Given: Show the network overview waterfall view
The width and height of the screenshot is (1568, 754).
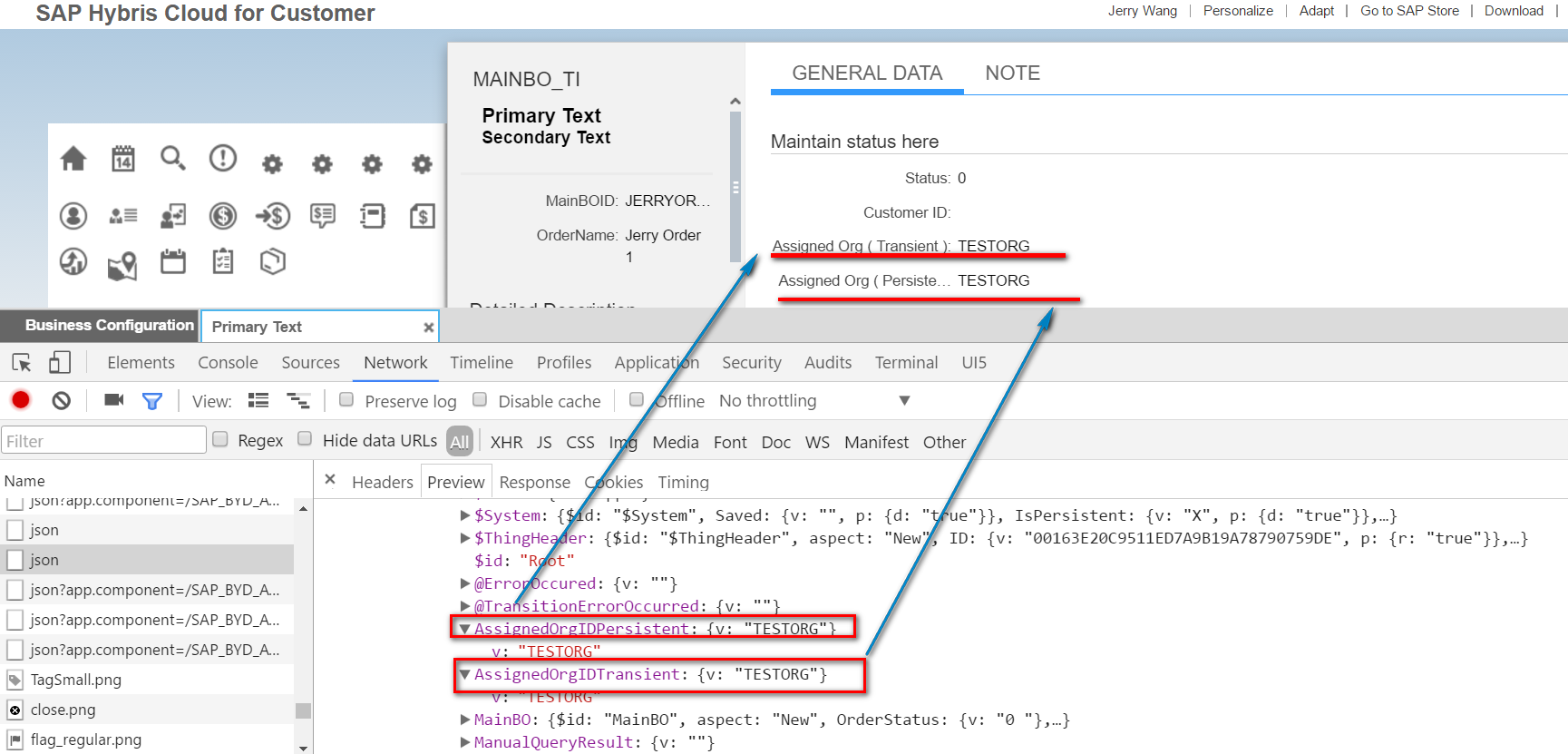Looking at the screenshot, I should (x=298, y=400).
